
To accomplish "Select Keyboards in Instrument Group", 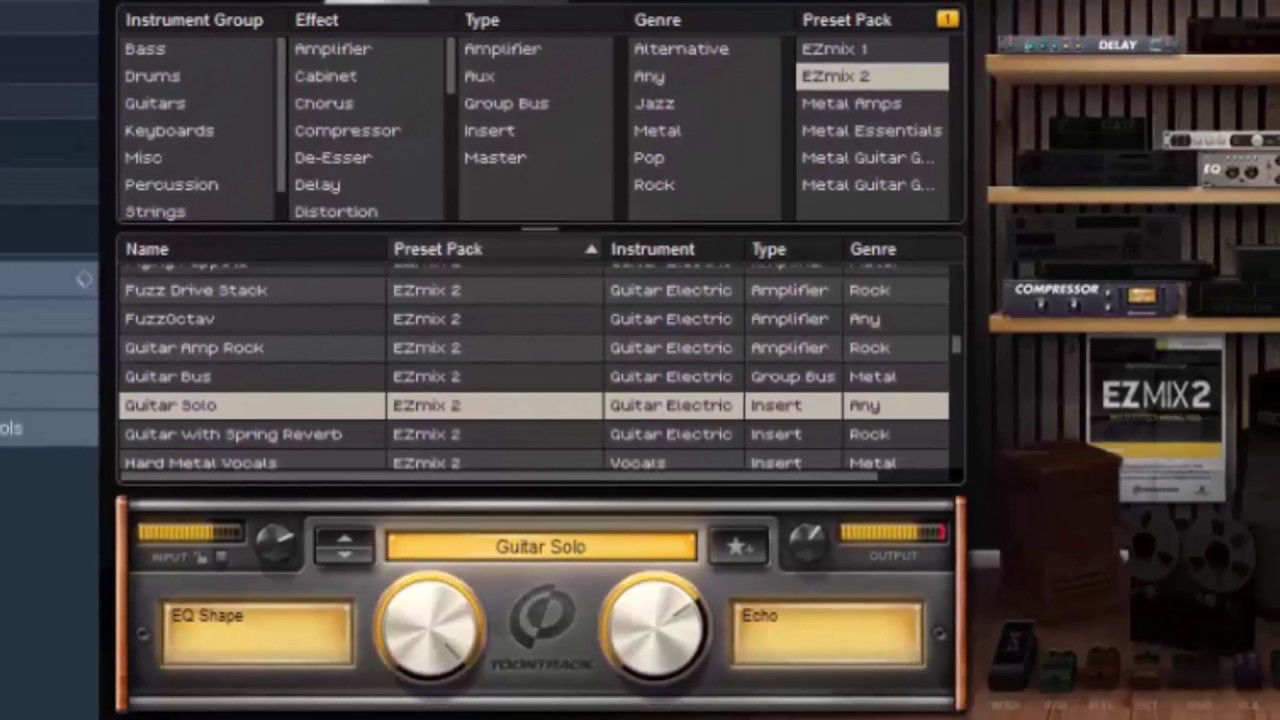I will pyautogui.click(x=169, y=130).
